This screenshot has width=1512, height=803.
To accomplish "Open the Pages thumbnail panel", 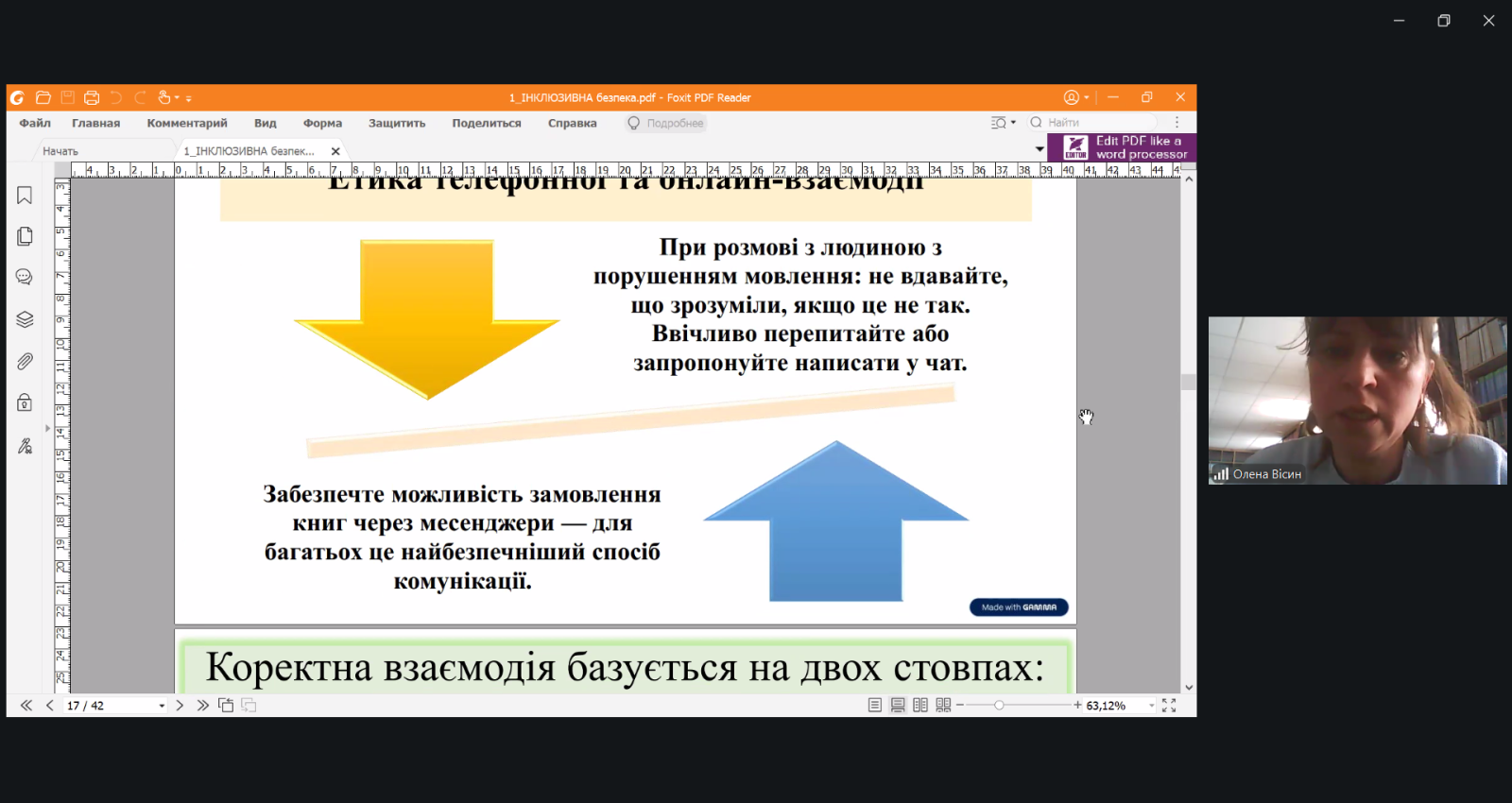I will (25, 236).
